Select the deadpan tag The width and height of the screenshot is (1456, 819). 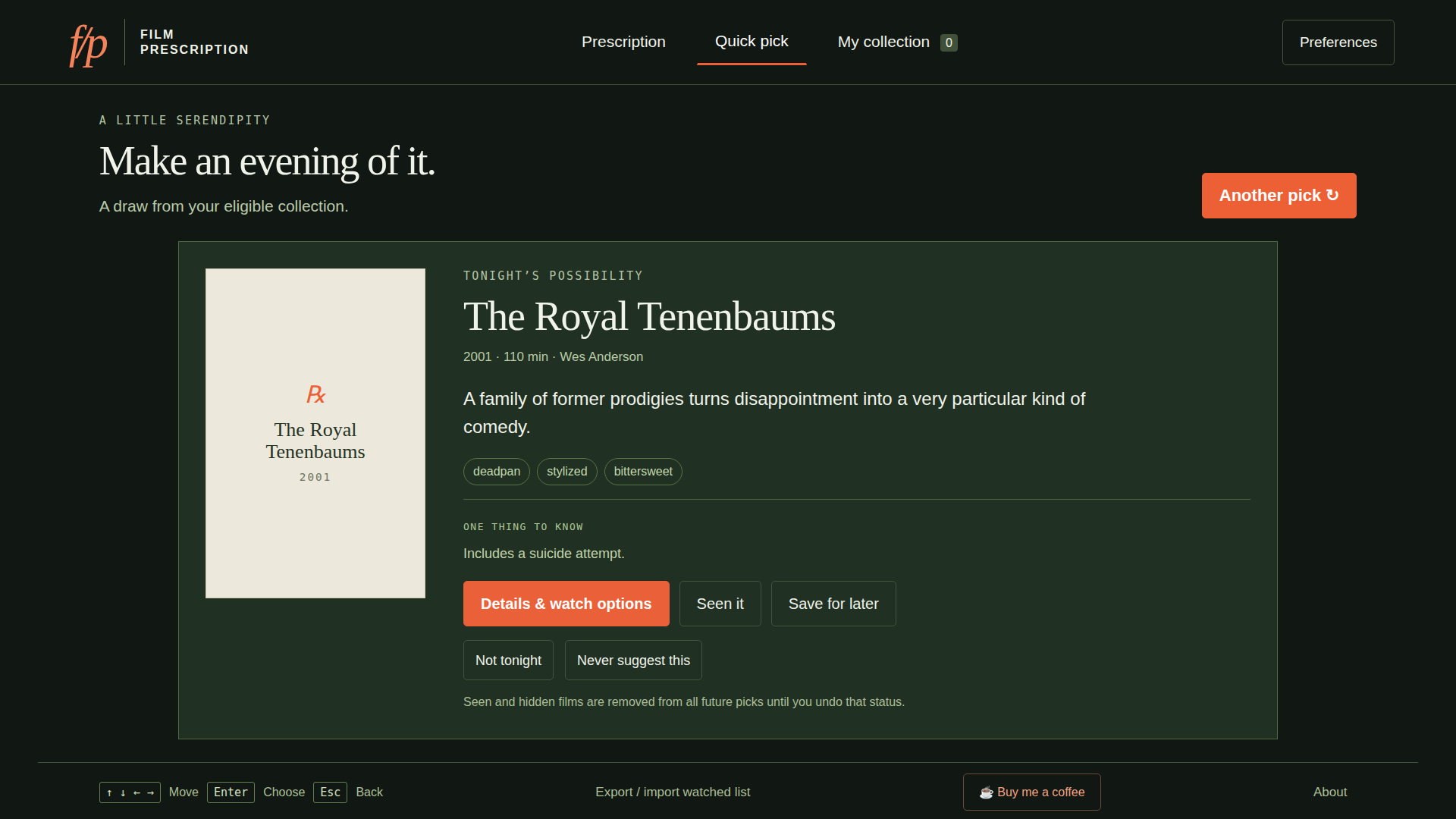(x=497, y=472)
